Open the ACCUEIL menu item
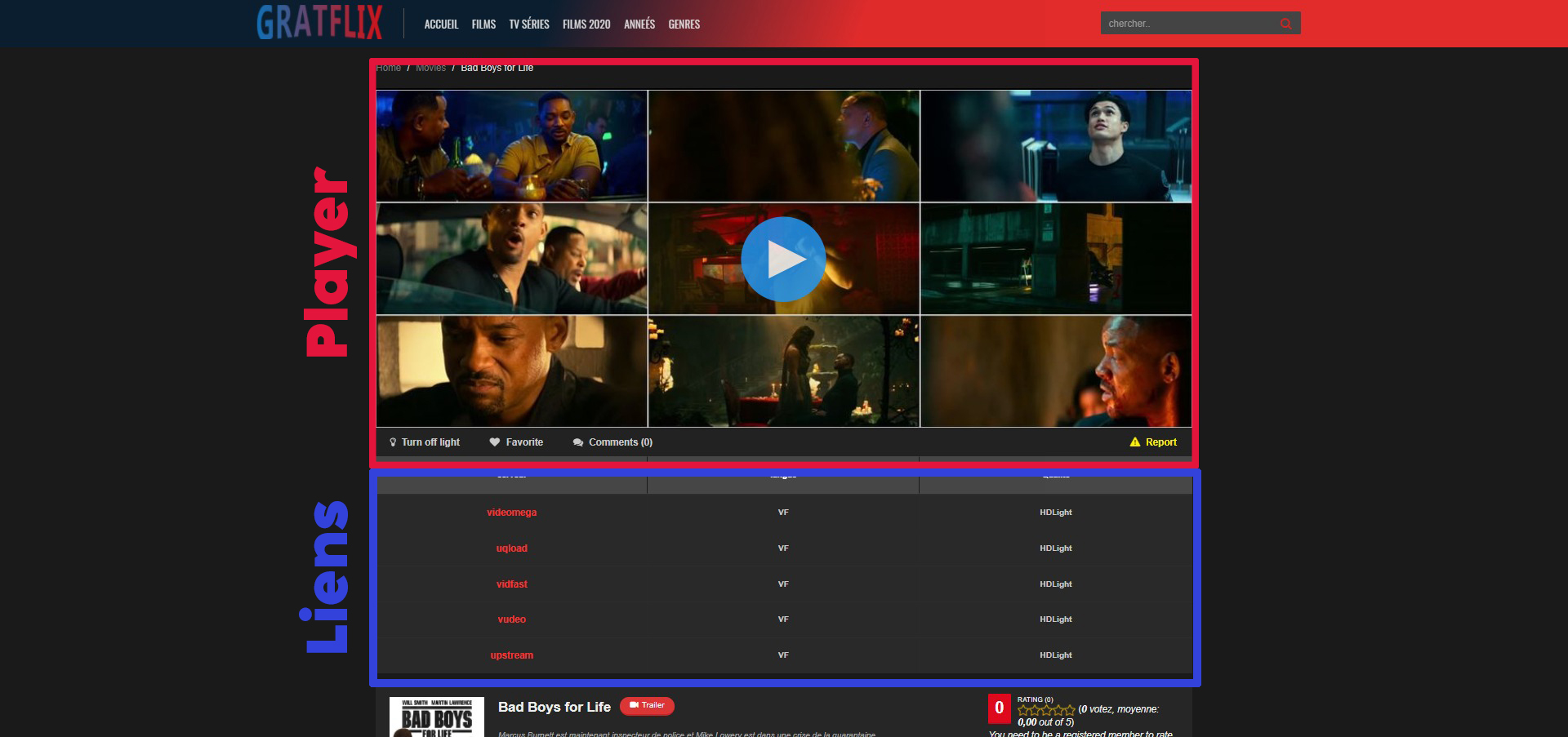Image resolution: width=1568 pixels, height=737 pixels. (x=441, y=24)
